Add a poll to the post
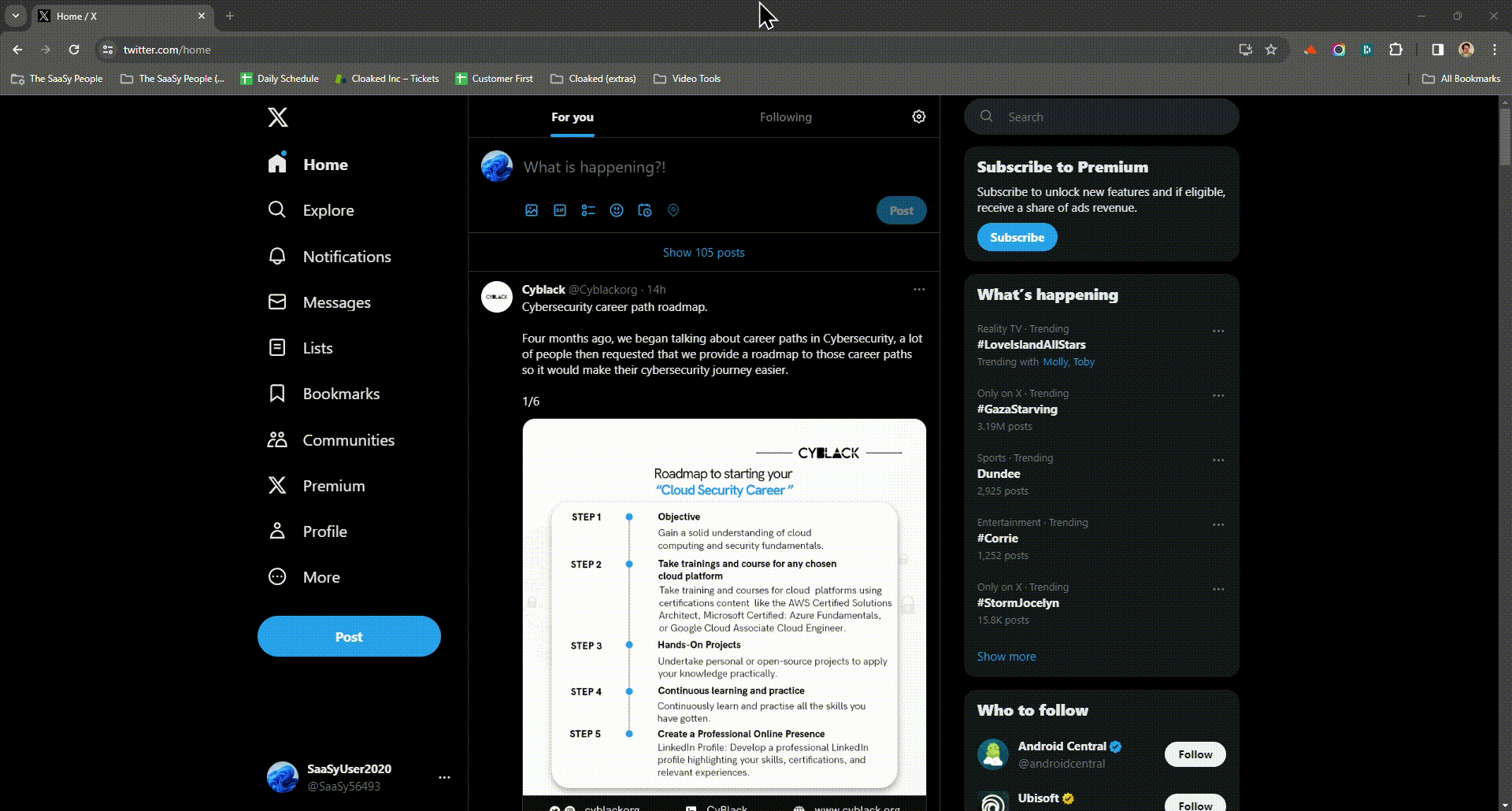The height and width of the screenshot is (811, 1512). click(588, 210)
